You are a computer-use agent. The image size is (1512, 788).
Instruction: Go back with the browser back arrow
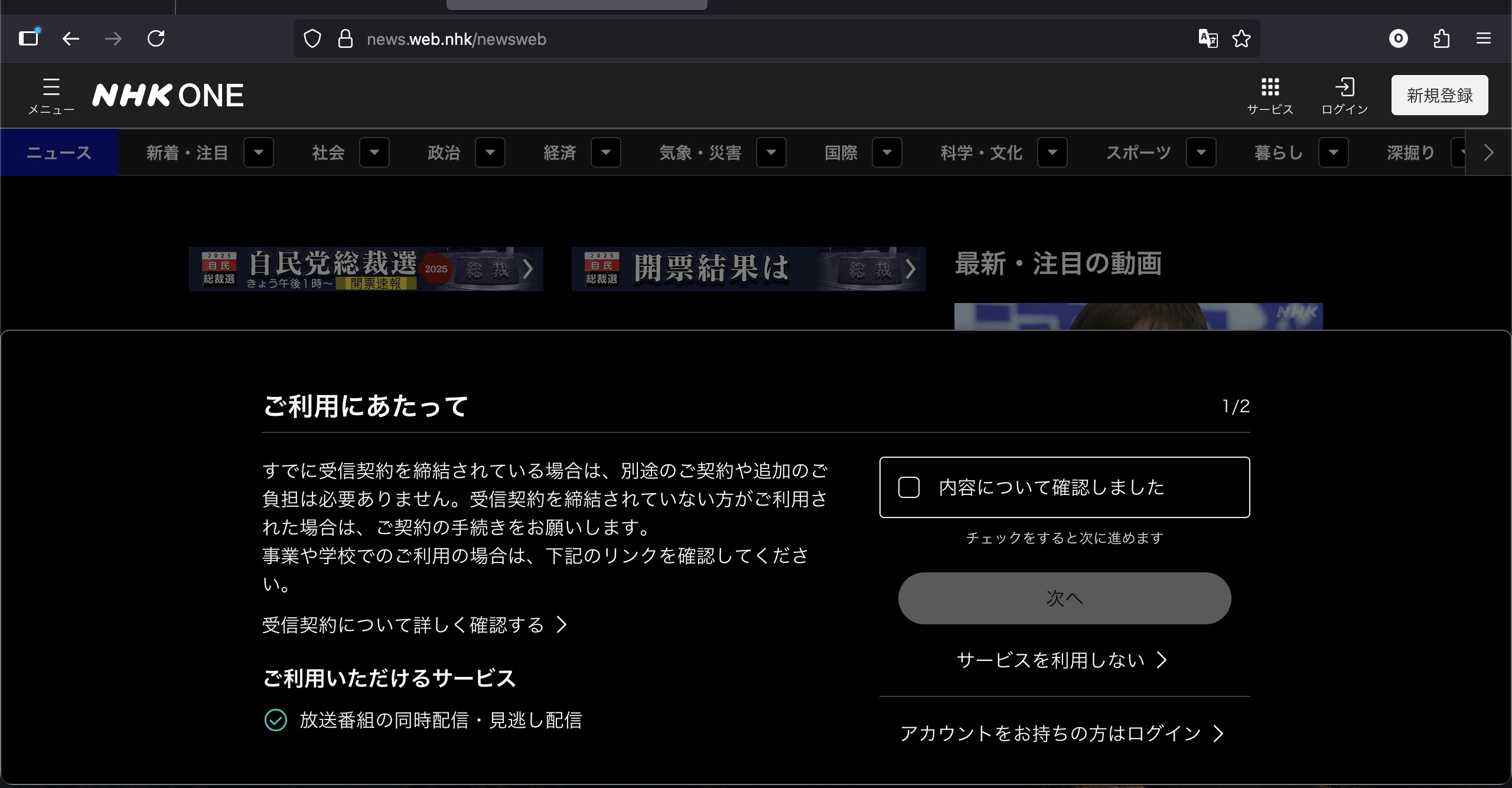coord(71,39)
